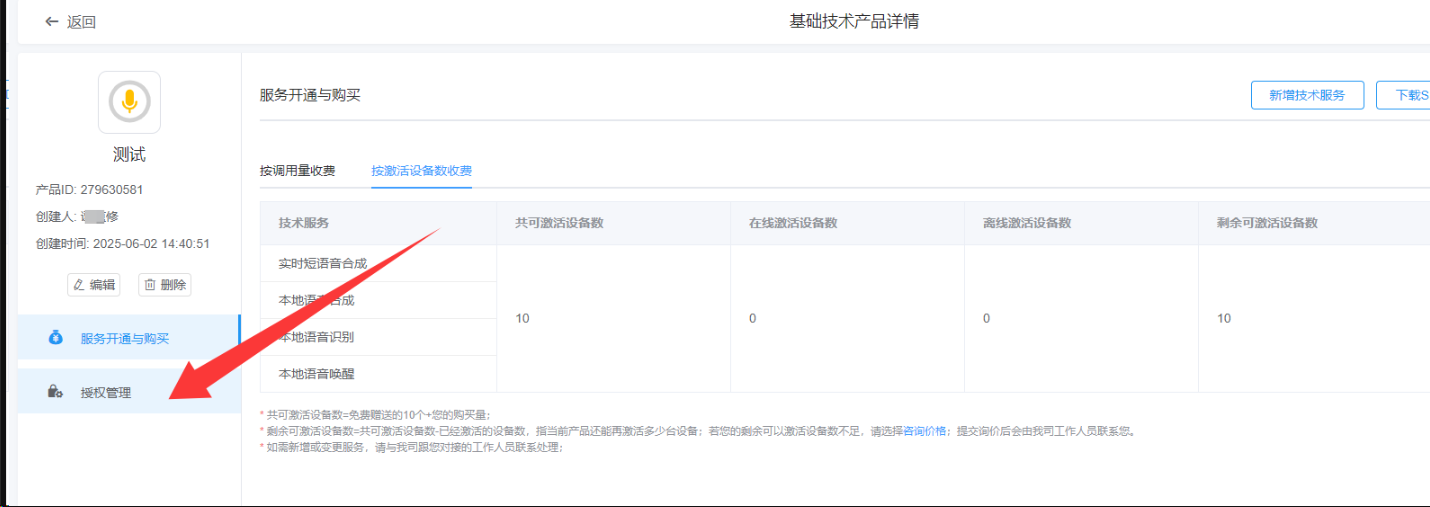
Task: Click 本地语音唤醒 row
Action: click(378, 374)
